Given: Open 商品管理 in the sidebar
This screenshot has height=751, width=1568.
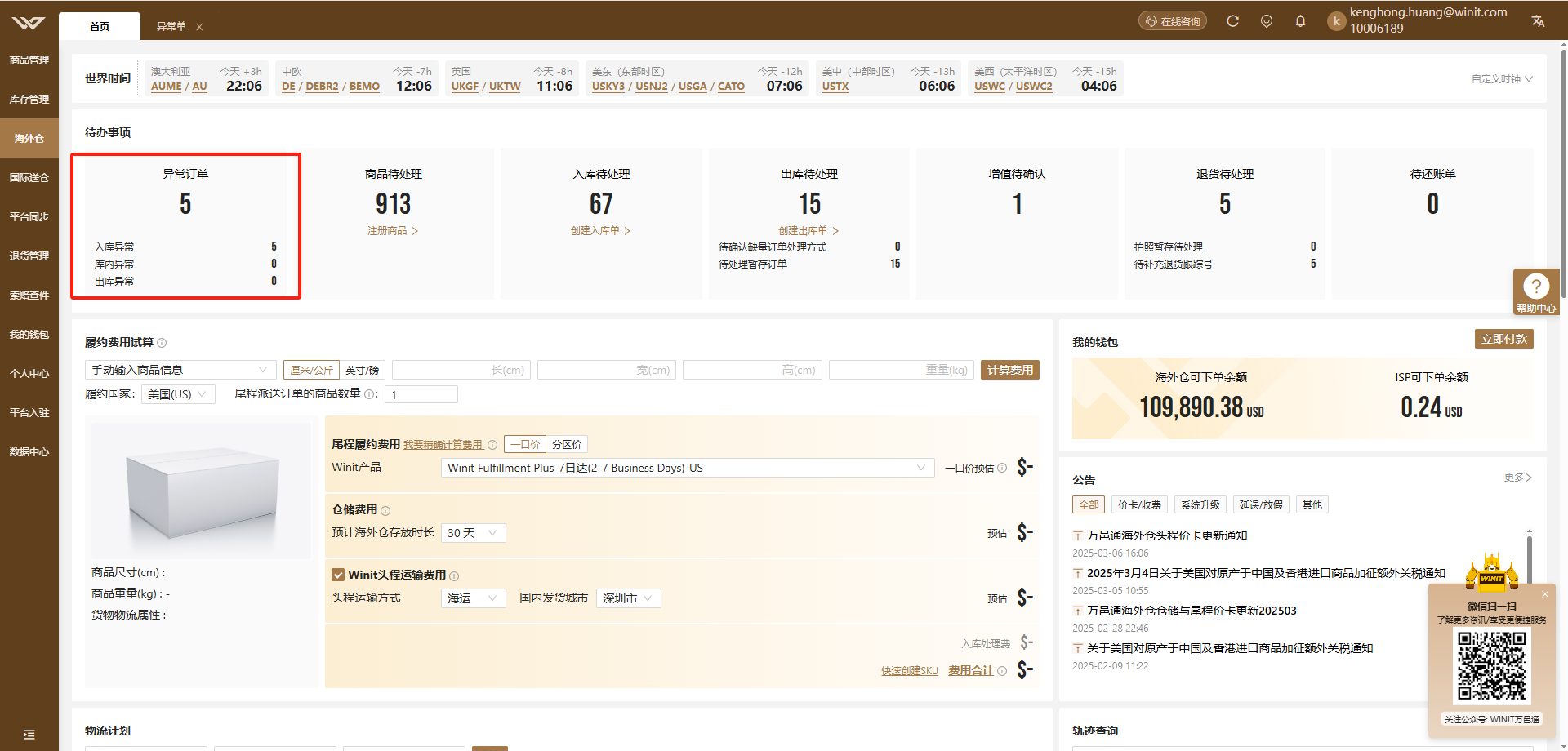Looking at the screenshot, I should (29, 60).
